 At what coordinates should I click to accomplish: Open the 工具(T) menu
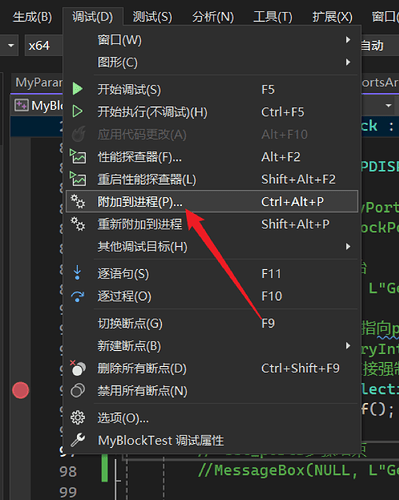click(273, 17)
